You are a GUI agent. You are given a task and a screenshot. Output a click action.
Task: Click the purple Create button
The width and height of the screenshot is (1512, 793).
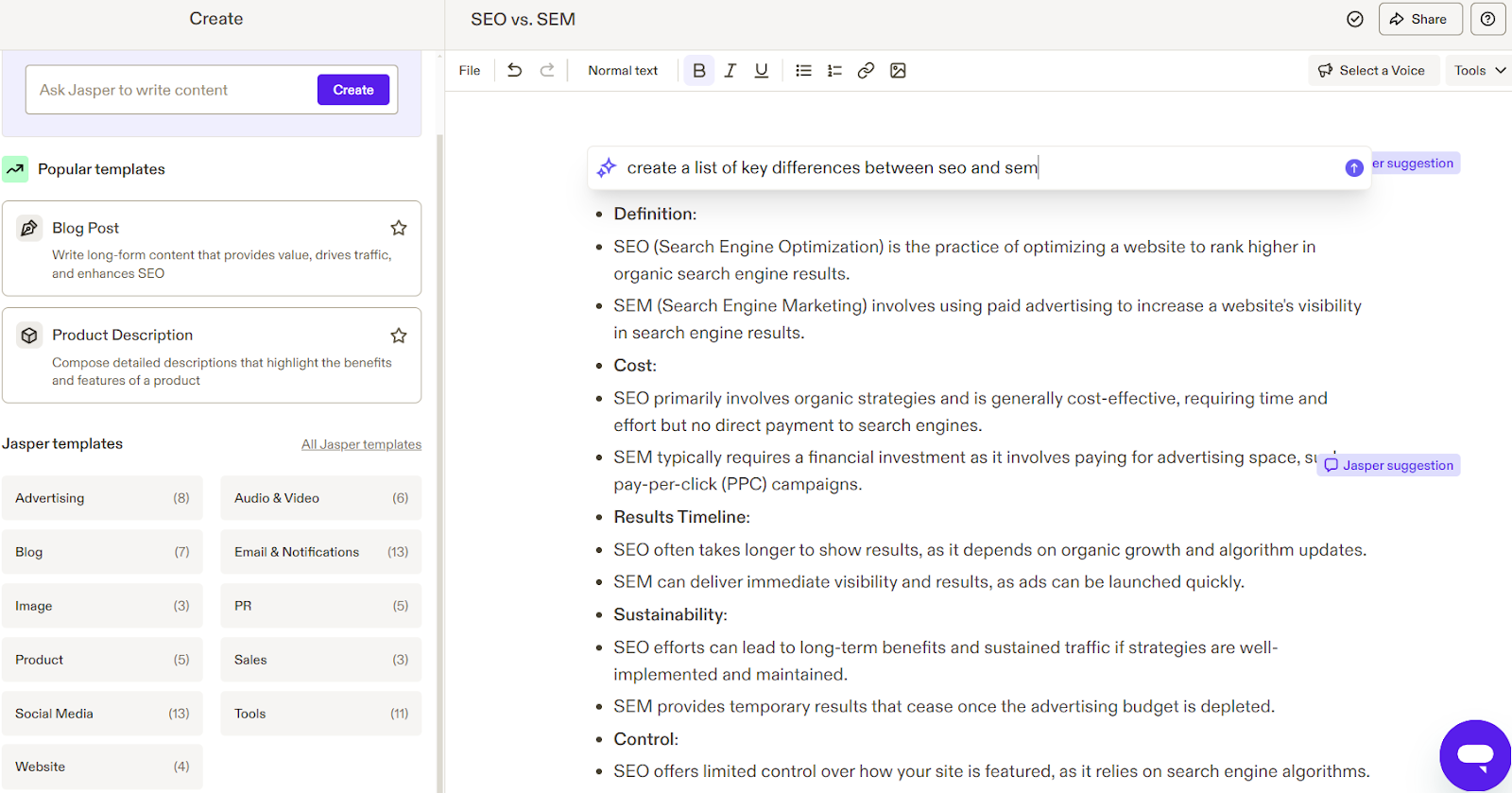[x=353, y=90]
